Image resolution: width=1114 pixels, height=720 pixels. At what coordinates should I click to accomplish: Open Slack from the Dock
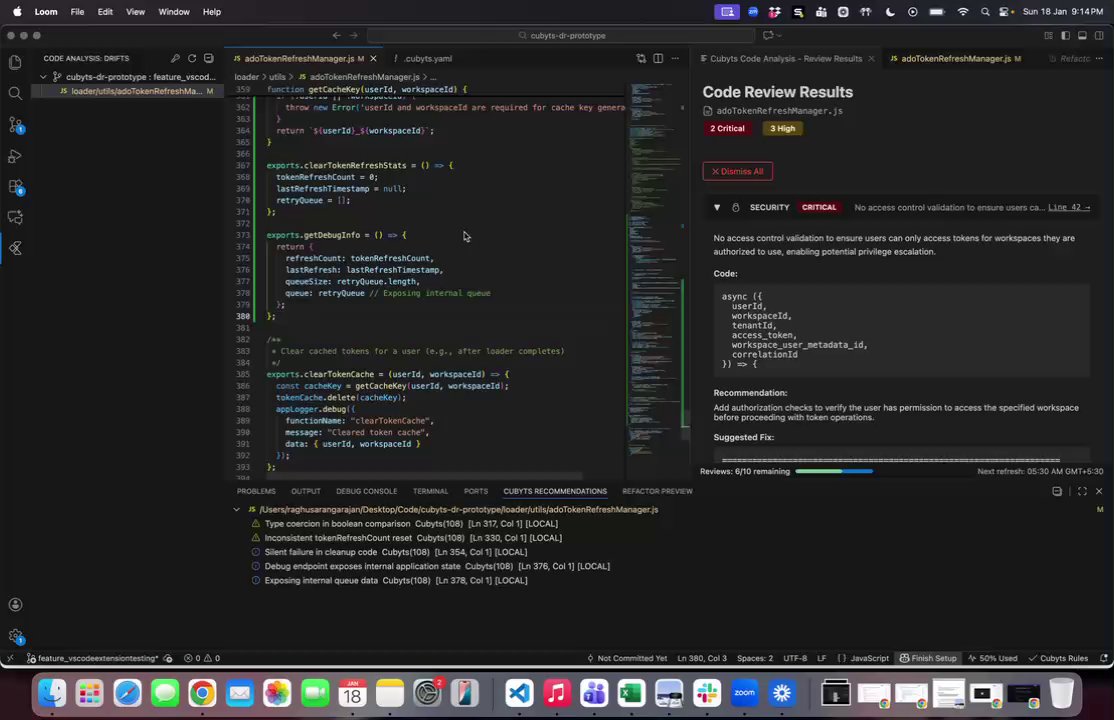tap(707, 693)
